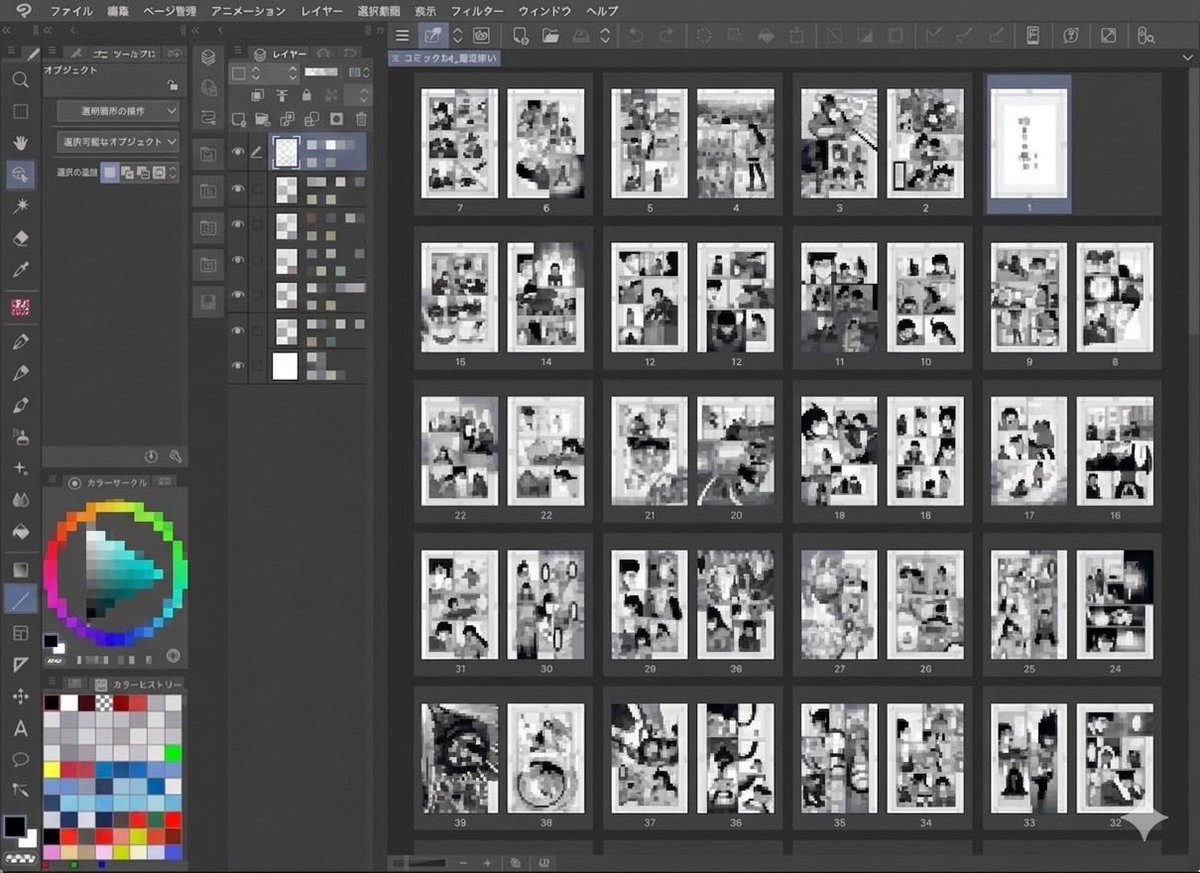The height and width of the screenshot is (873, 1200).
Task: Select the Balloon speech-bubble tool
Action: pos(20,759)
